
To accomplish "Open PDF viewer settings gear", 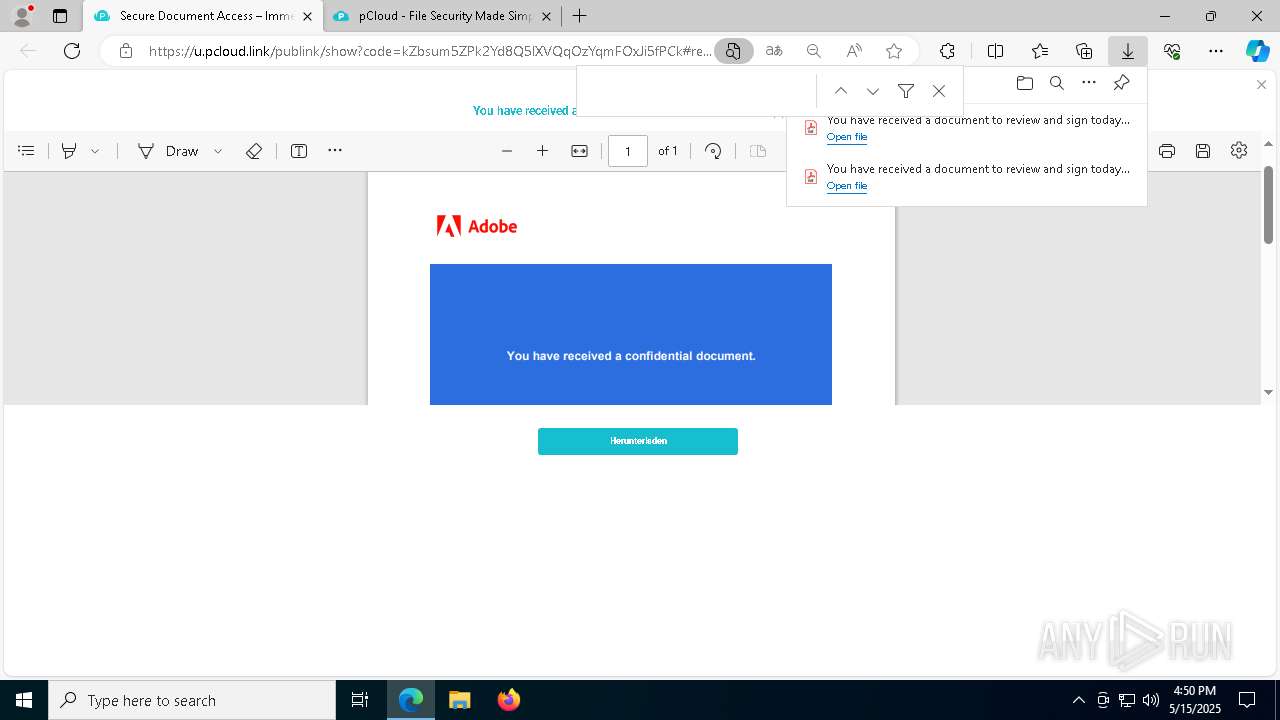I will pos(1239,150).
